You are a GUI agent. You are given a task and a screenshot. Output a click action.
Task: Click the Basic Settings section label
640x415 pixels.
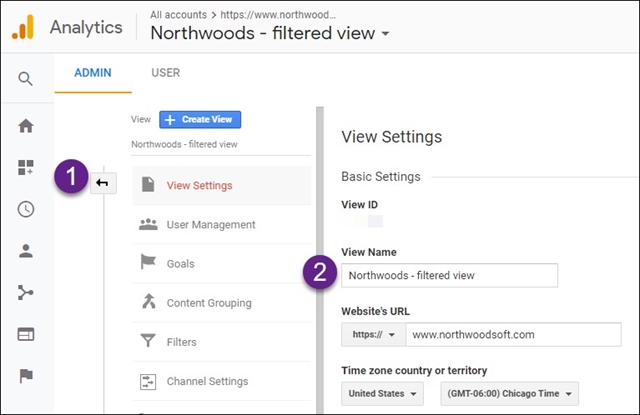tap(381, 177)
